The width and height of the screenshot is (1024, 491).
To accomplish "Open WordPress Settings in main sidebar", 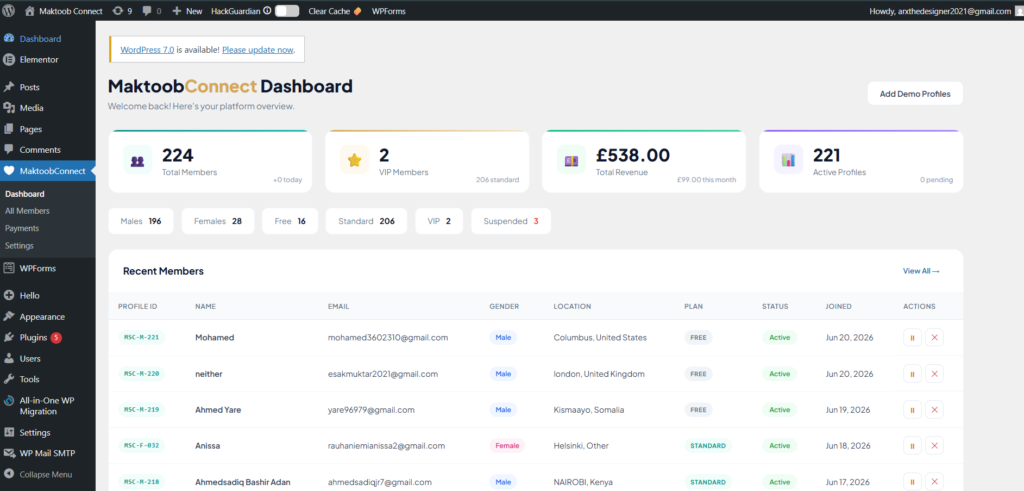I will (48, 432).
